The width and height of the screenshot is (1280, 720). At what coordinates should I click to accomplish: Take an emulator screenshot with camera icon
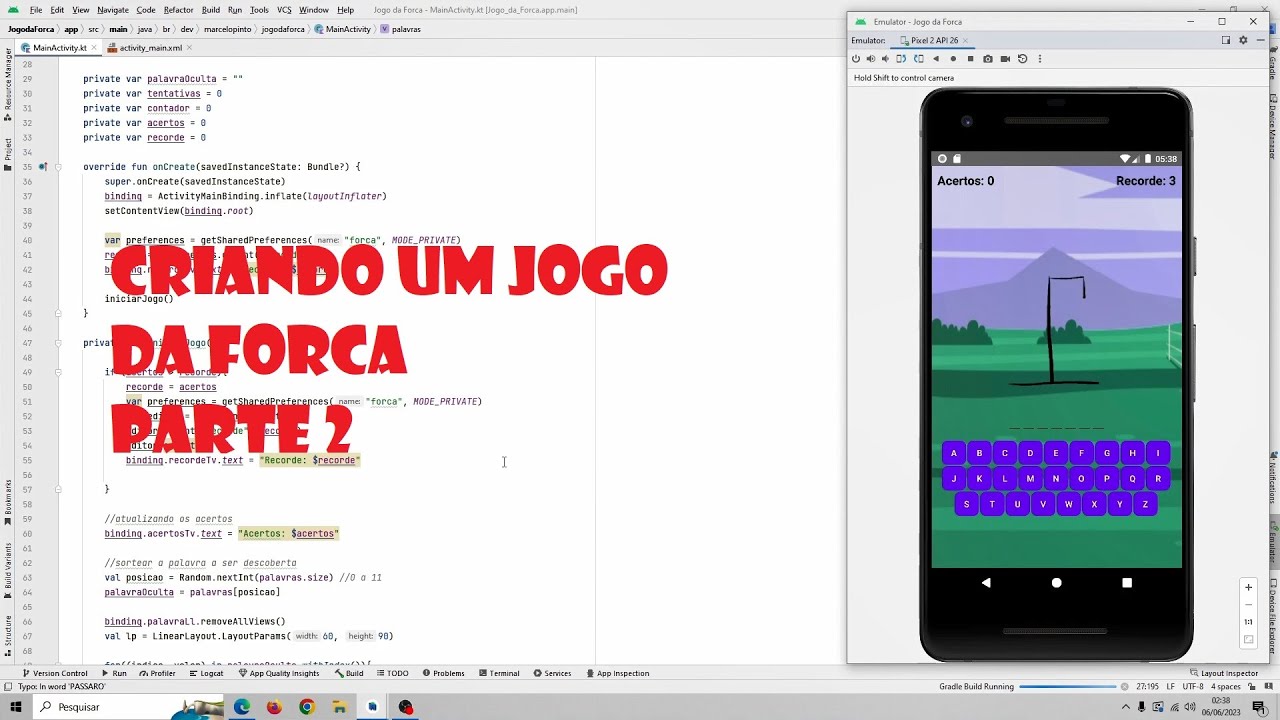[x=988, y=59]
